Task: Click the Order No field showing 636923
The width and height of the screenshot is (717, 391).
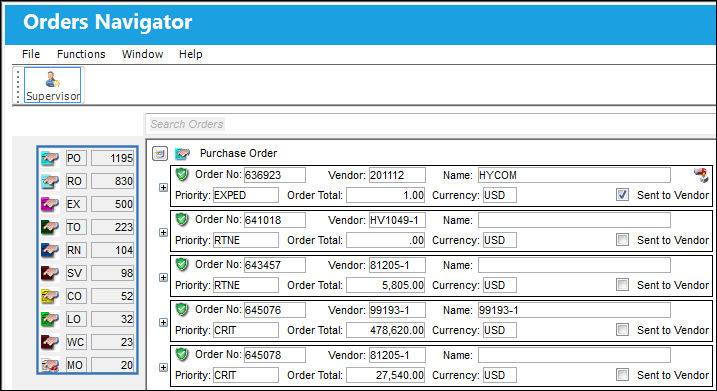Action: point(274,175)
